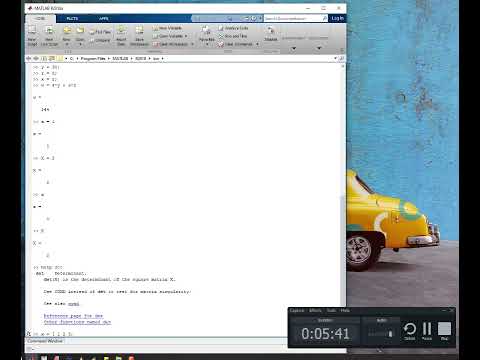Click the 'Other functions named det' link
The image size is (480, 360).
pos(77,322)
